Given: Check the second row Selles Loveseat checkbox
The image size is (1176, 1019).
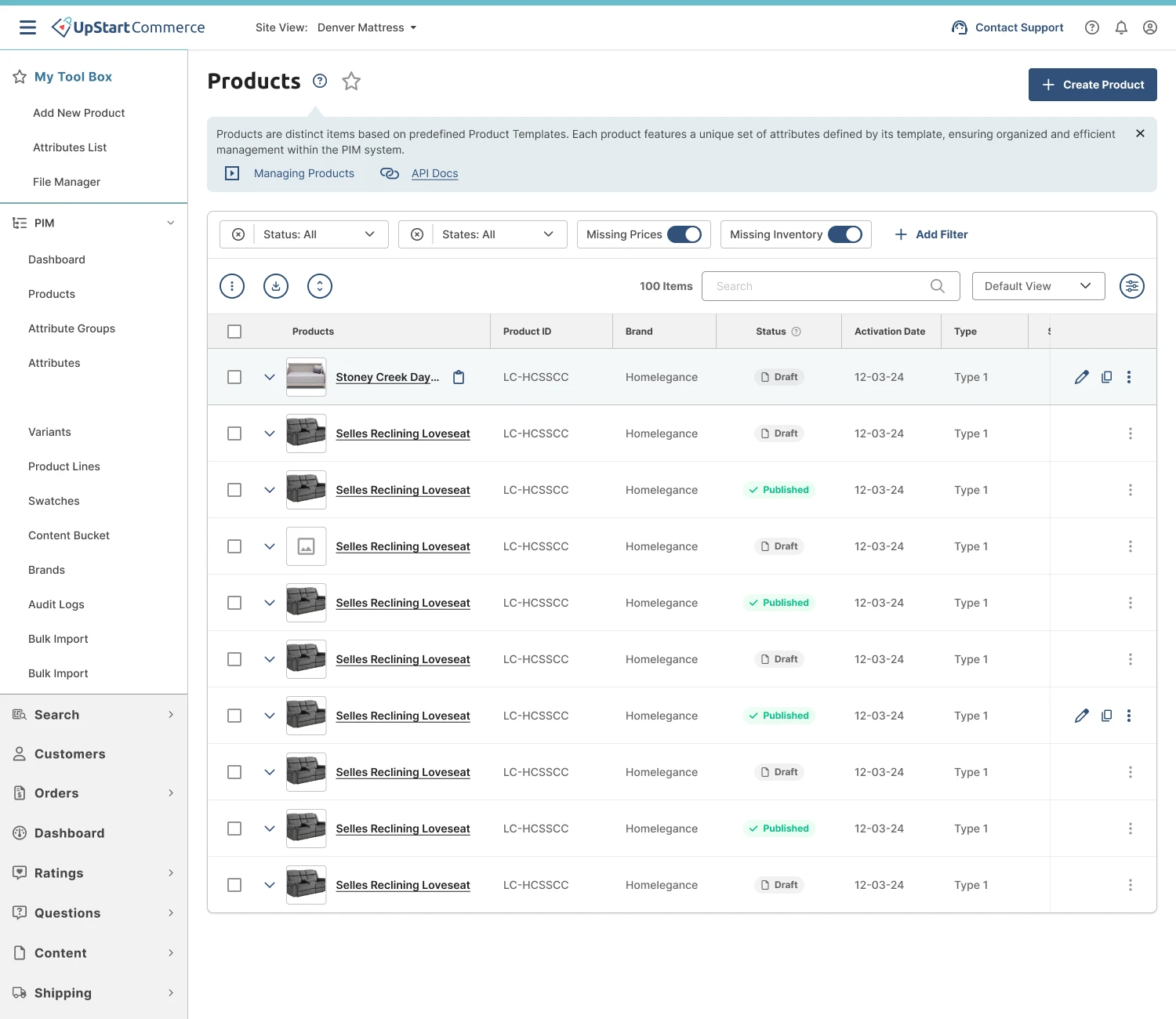Looking at the screenshot, I should [x=234, y=433].
